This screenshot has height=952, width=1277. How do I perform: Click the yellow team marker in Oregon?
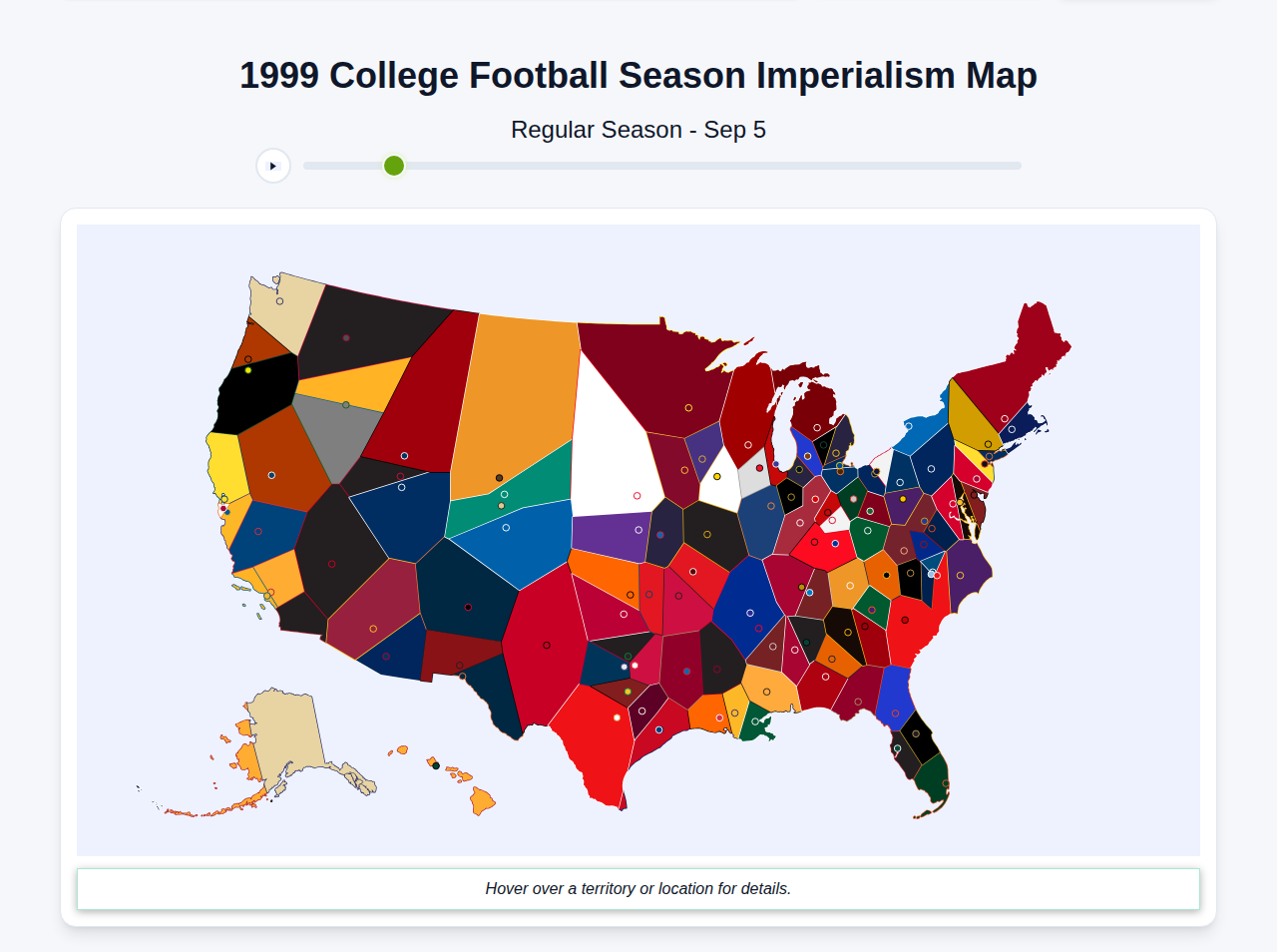coord(247,370)
